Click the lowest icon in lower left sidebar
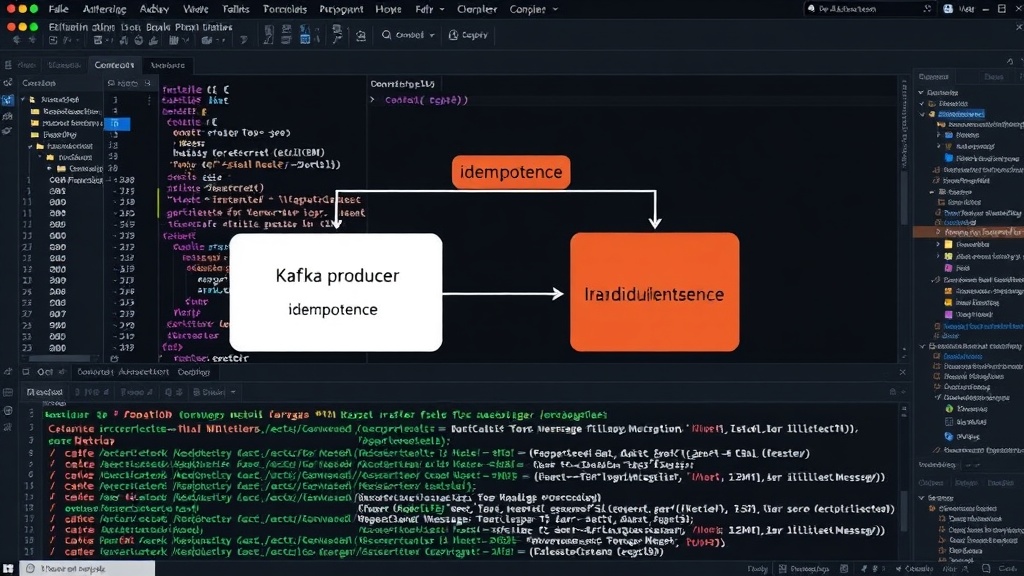The width and height of the screenshot is (1024, 576). pyautogui.click(x=8, y=427)
